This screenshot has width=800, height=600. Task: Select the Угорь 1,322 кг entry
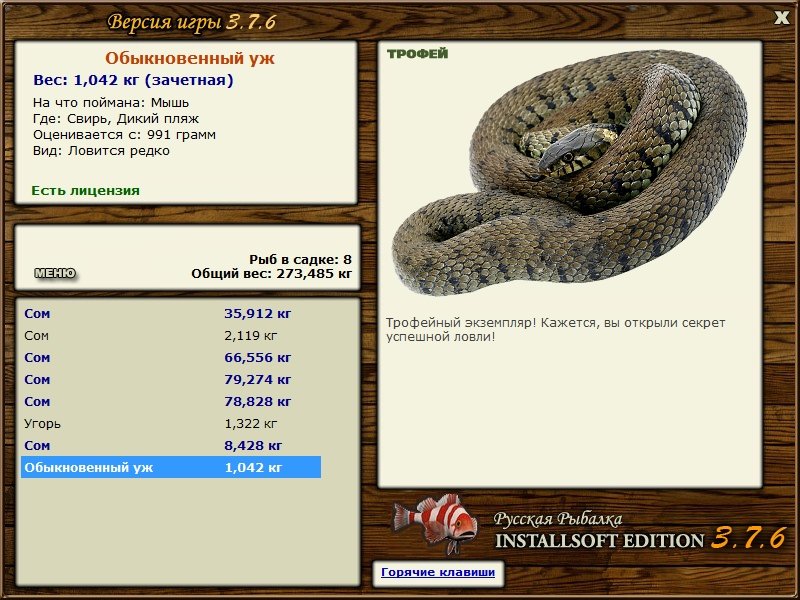[x=171, y=423]
